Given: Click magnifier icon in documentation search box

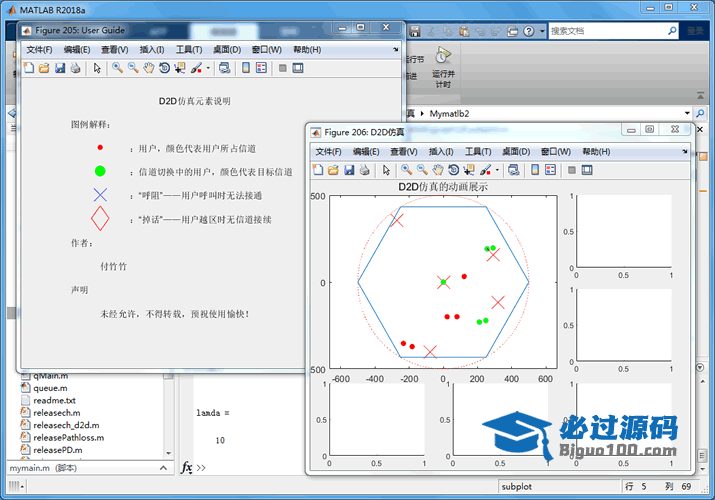Looking at the screenshot, I should pos(672,31).
